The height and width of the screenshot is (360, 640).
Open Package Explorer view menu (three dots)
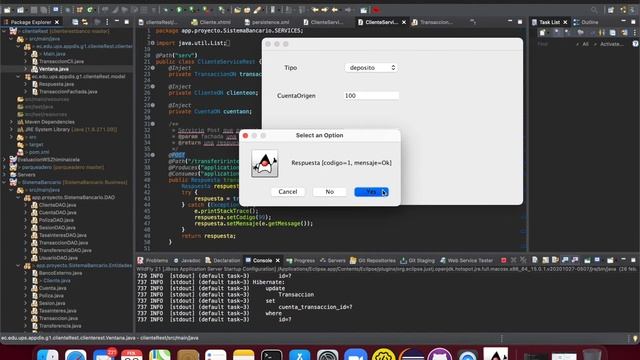pyautogui.click(x=107, y=22)
